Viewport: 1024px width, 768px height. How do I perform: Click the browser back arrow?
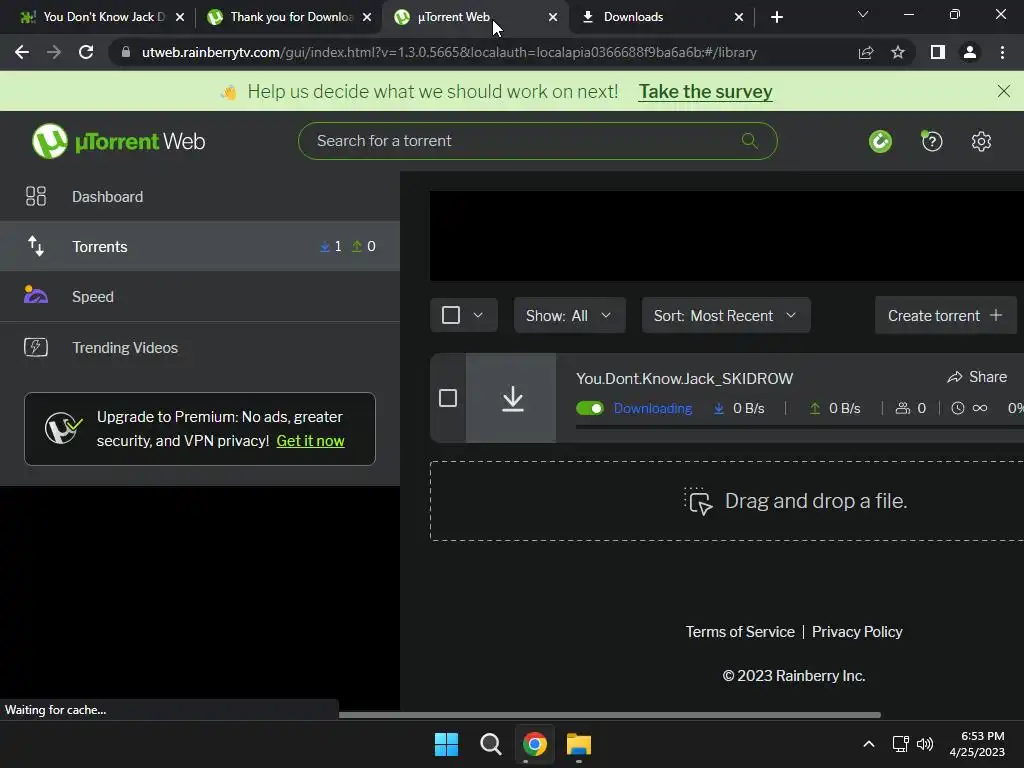[x=22, y=52]
